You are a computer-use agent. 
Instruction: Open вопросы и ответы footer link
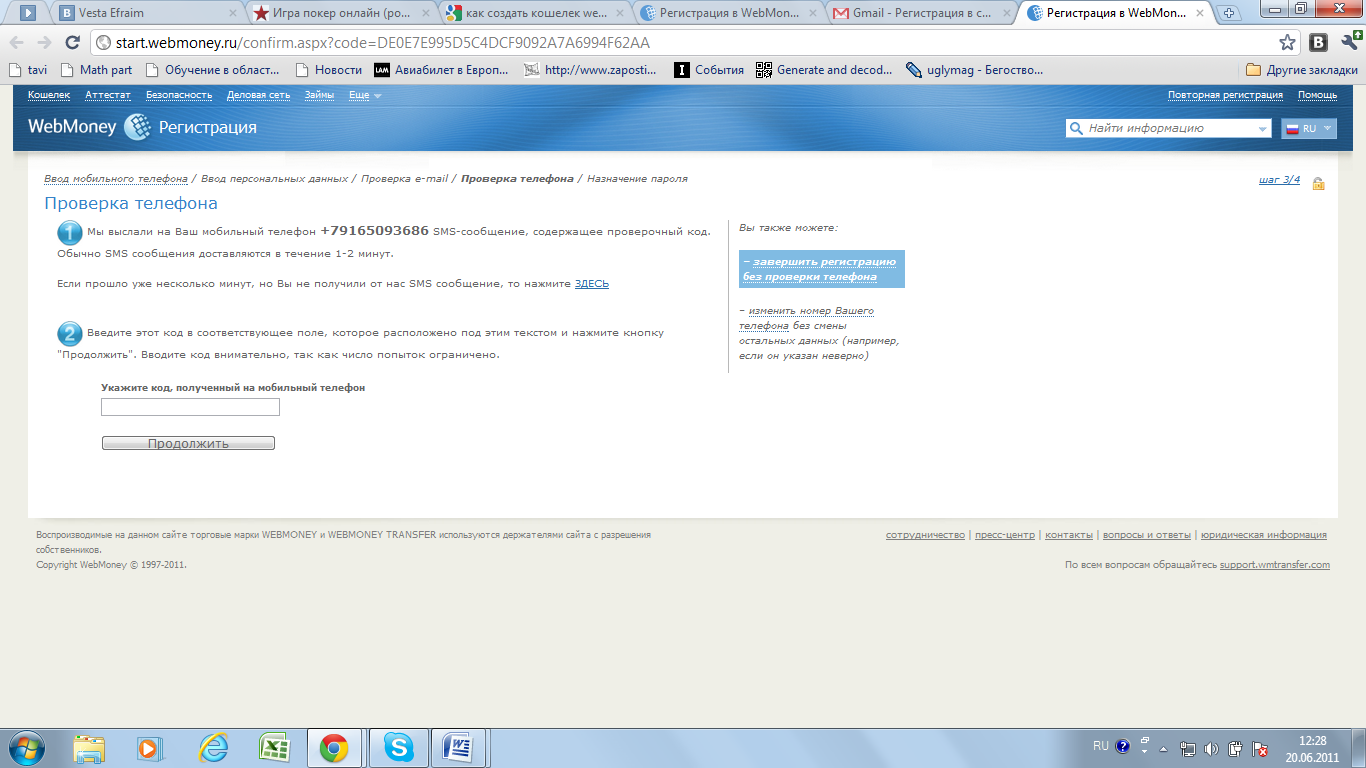coord(1146,535)
